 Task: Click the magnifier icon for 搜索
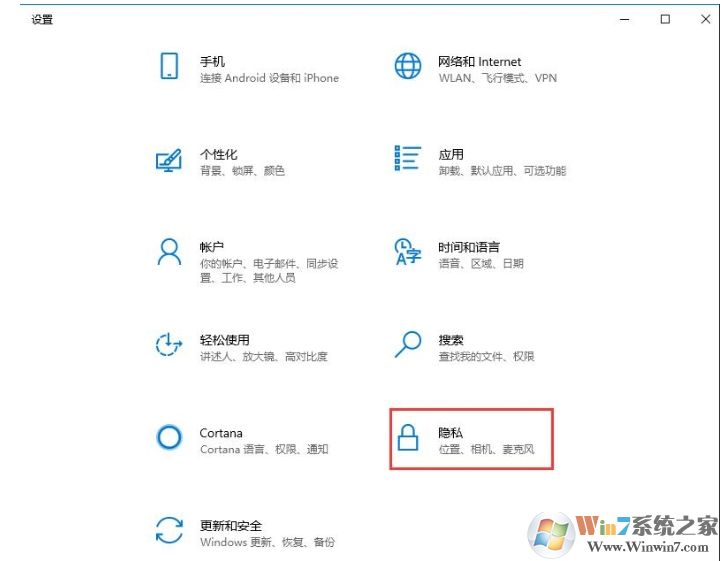(x=408, y=345)
